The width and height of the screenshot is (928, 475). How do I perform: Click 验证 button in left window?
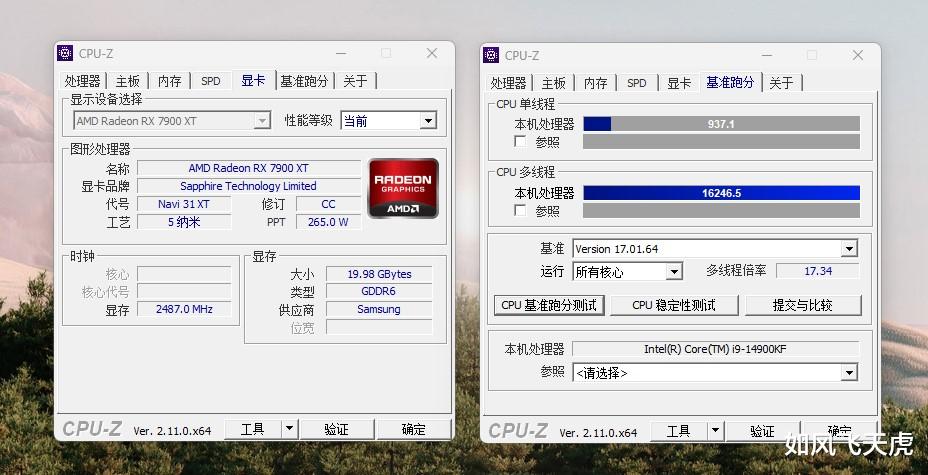337,429
